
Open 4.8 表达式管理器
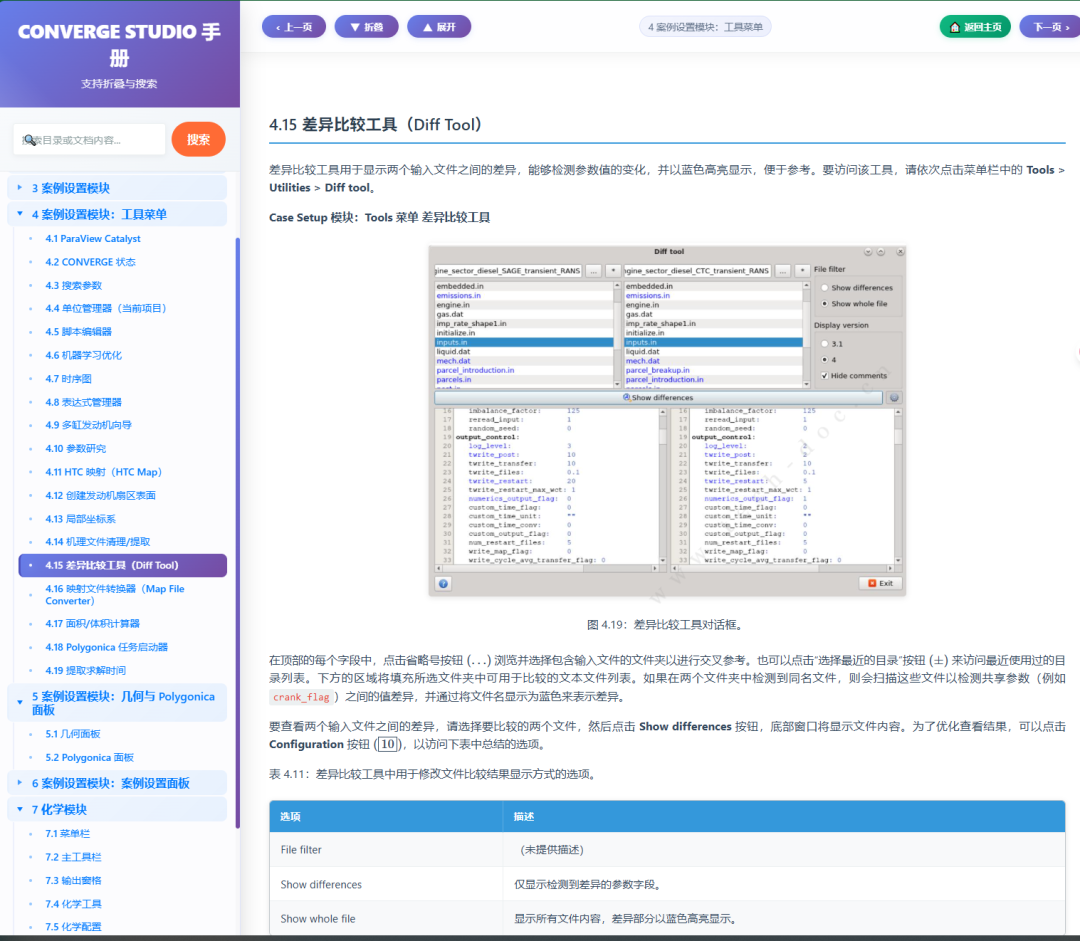coord(83,402)
